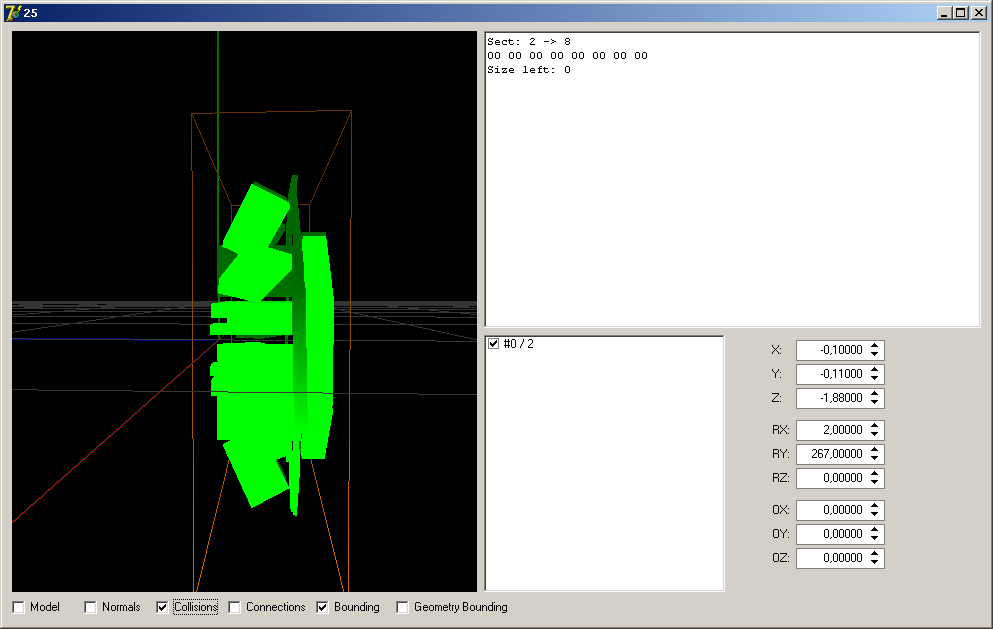The width and height of the screenshot is (993, 629).
Task: Increase RX rotation with the up arrow
Action: (x=875, y=426)
